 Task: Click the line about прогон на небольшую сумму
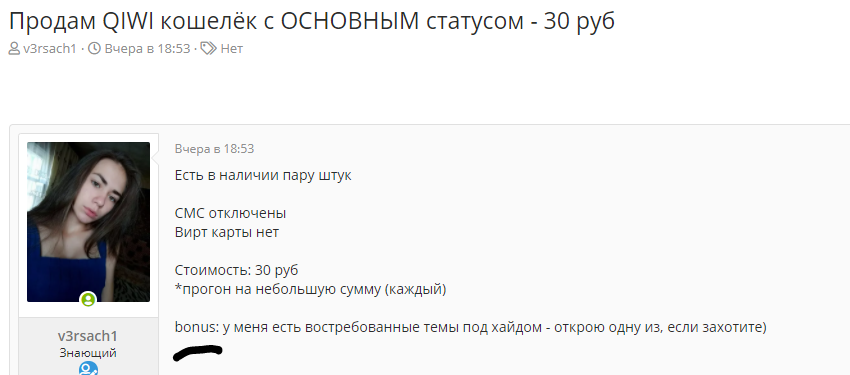click(x=310, y=289)
